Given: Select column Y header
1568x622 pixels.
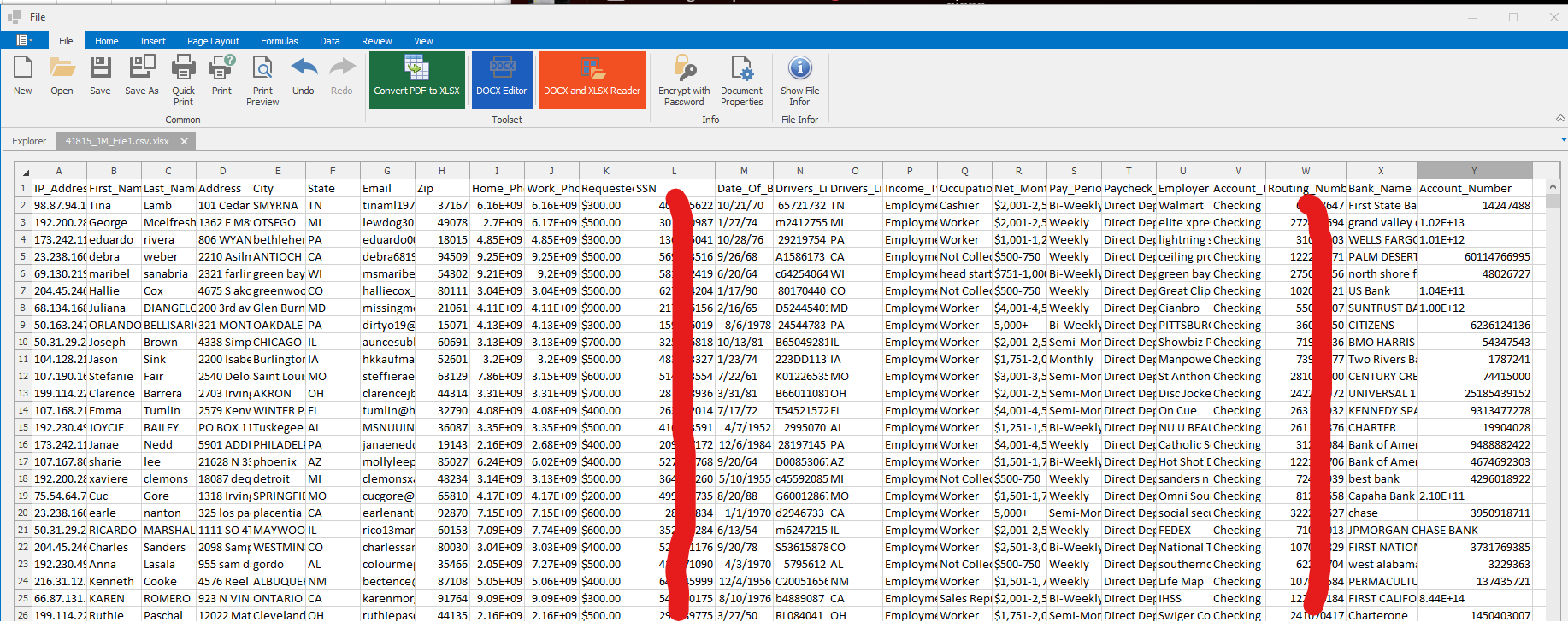Looking at the screenshot, I should tap(1474, 171).
